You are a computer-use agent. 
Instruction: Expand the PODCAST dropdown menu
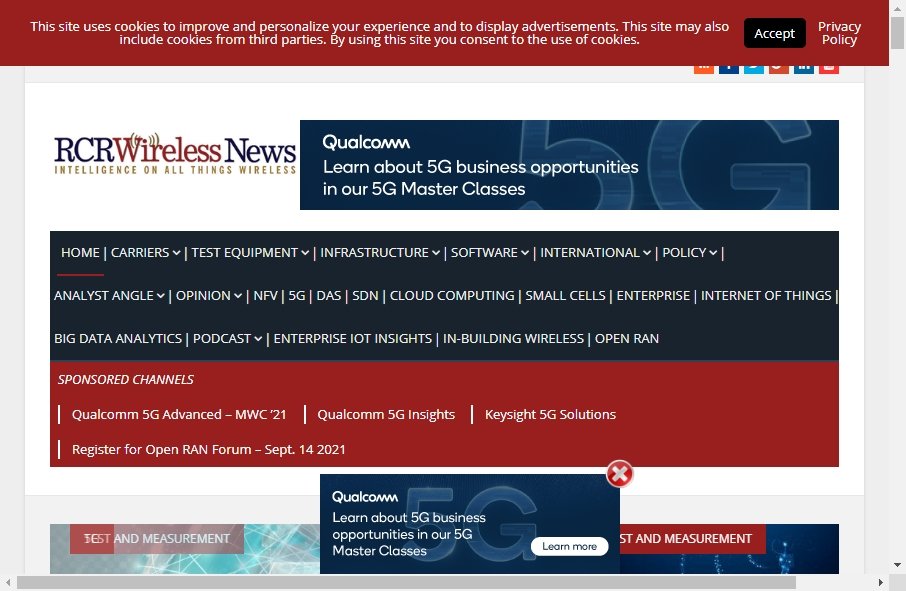(x=227, y=338)
